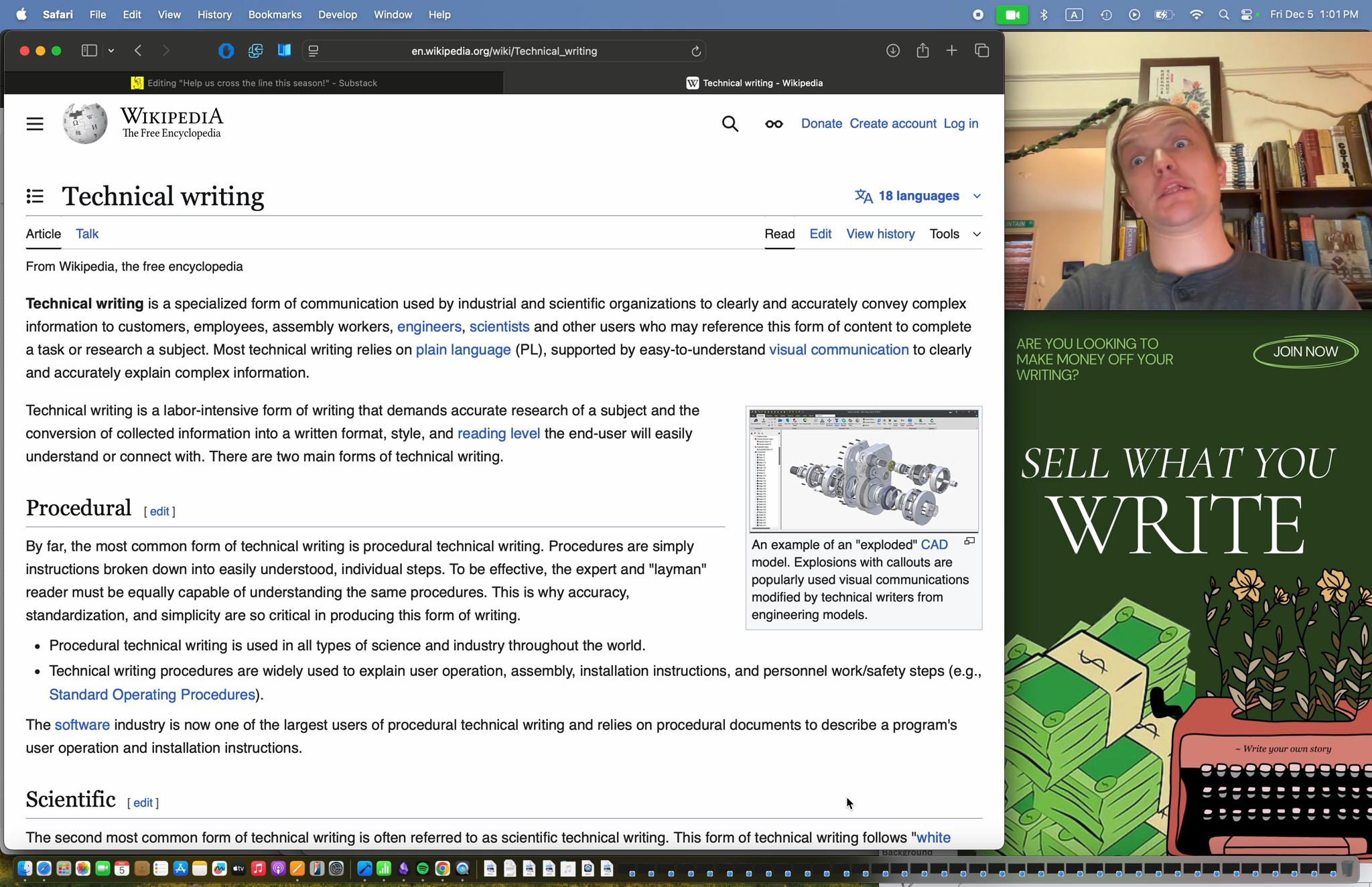Switch to the Talk tab
The width and height of the screenshot is (1372, 887).
(x=87, y=234)
